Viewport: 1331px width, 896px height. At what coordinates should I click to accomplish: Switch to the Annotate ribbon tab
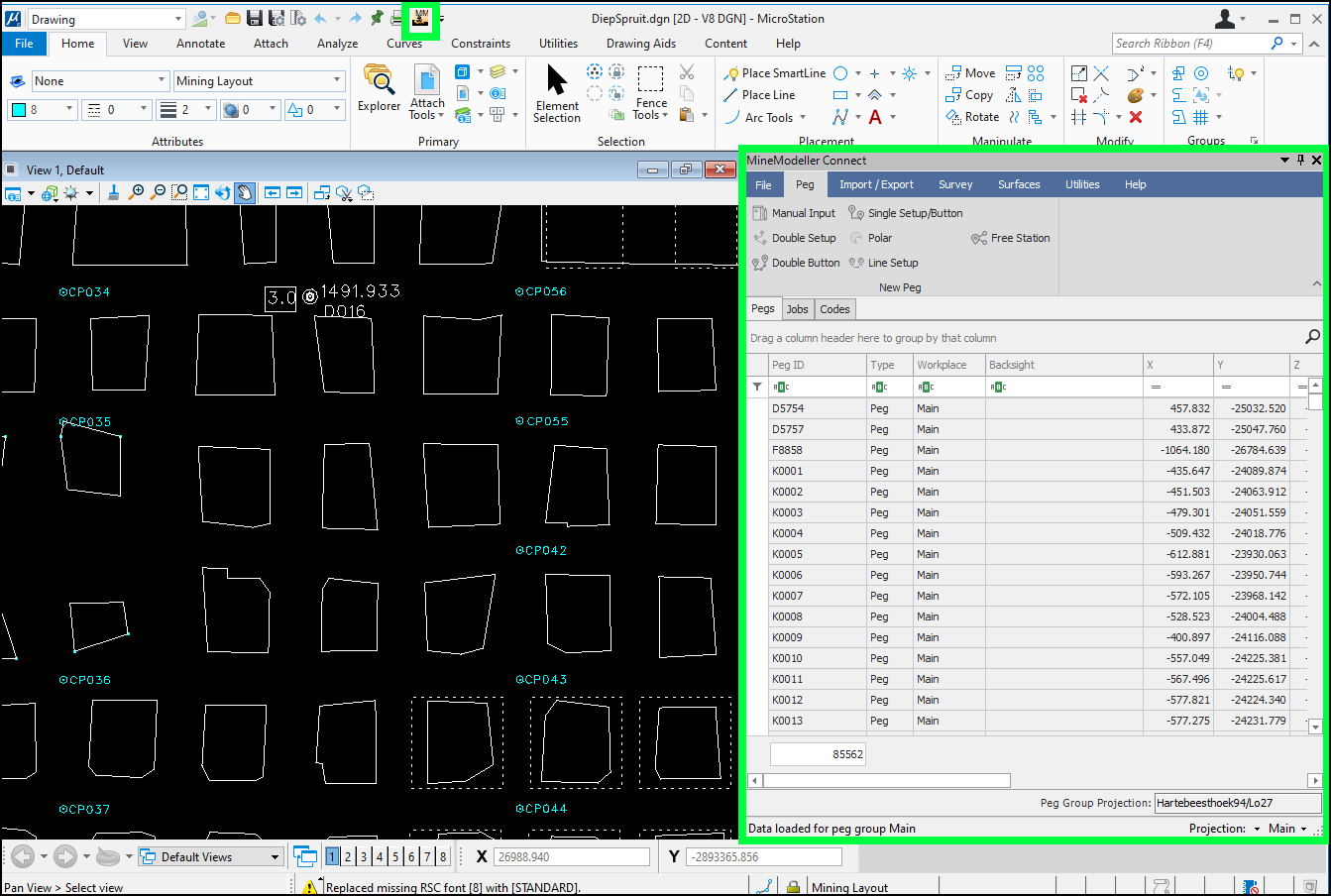point(200,44)
